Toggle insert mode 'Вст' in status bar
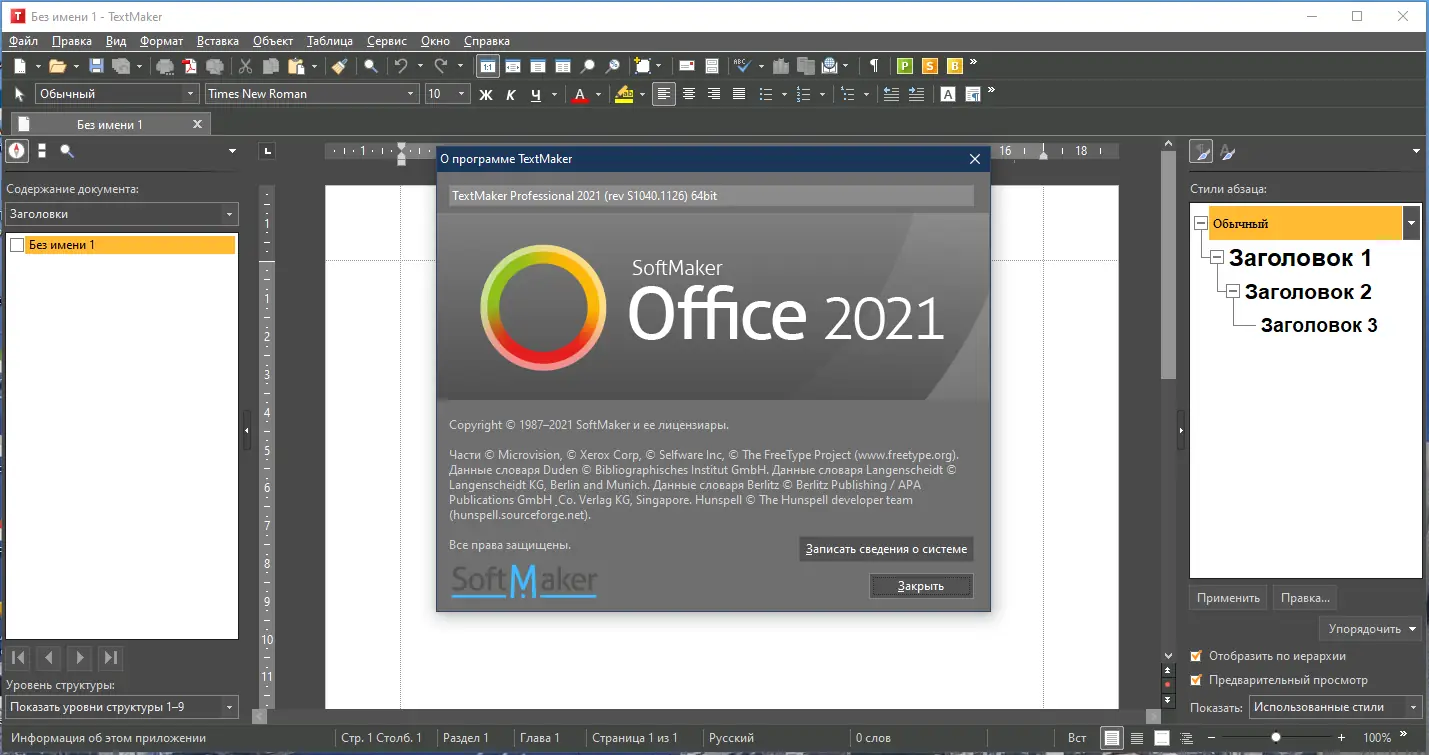The image size is (1429, 755). [x=1077, y=738]
